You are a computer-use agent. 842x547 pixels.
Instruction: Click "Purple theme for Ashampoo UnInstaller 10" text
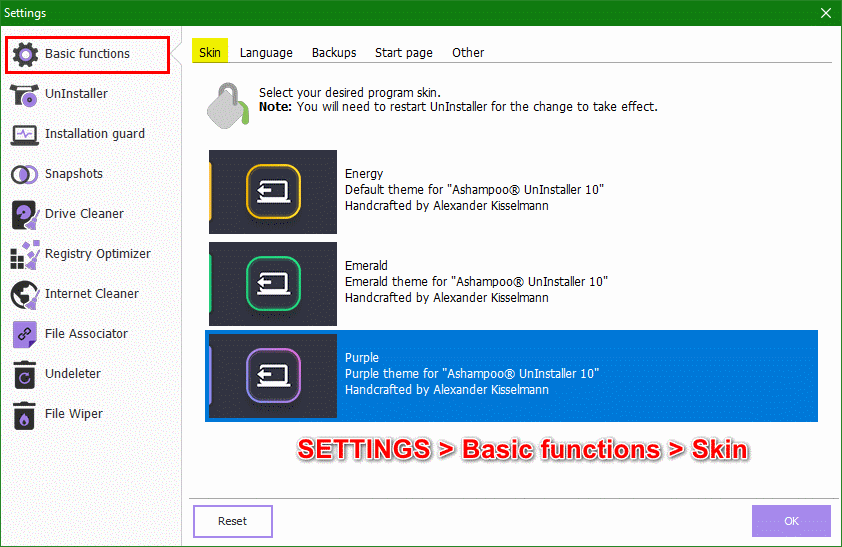pos(472,374)
